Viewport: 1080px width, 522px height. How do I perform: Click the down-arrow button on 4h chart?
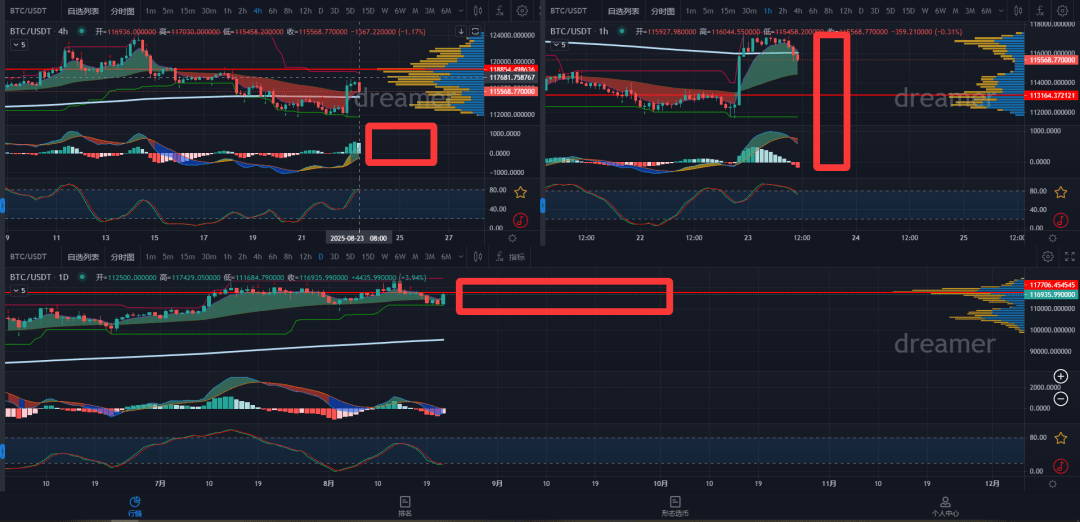tap(461, 31)
